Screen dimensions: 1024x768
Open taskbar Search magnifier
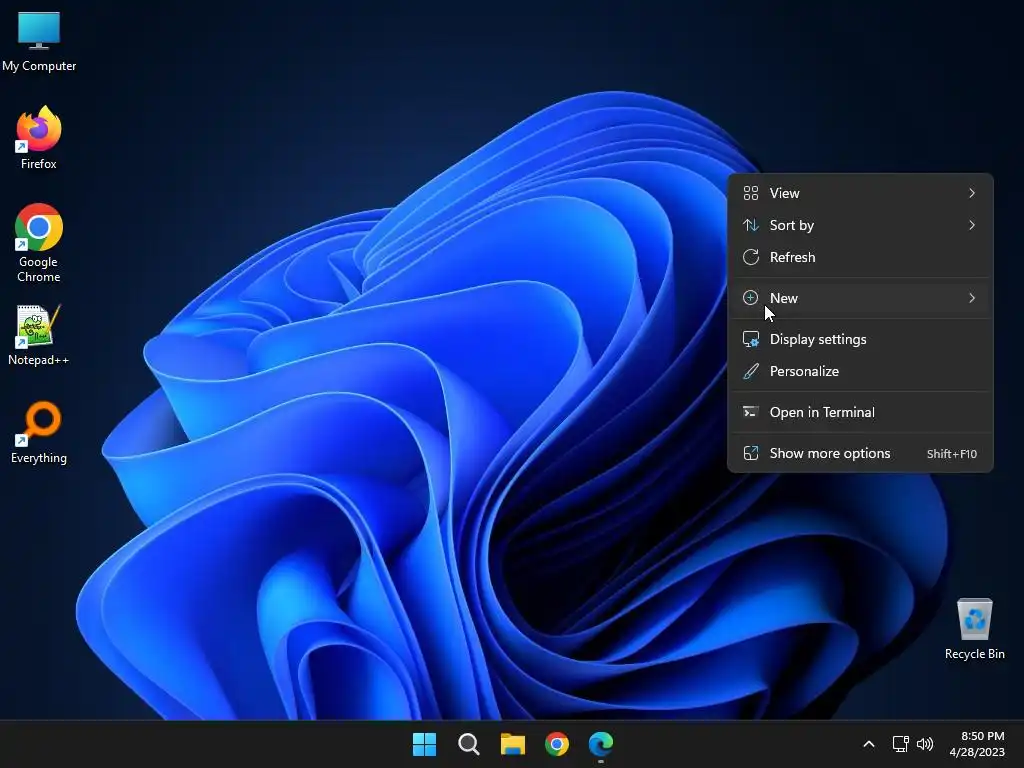point(469,744)
